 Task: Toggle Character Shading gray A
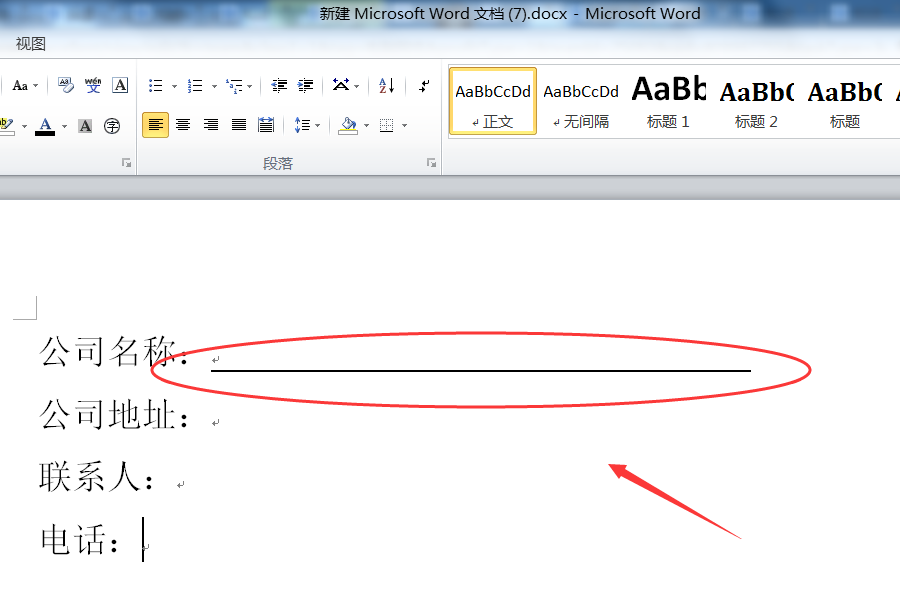[x=85, y=126]
